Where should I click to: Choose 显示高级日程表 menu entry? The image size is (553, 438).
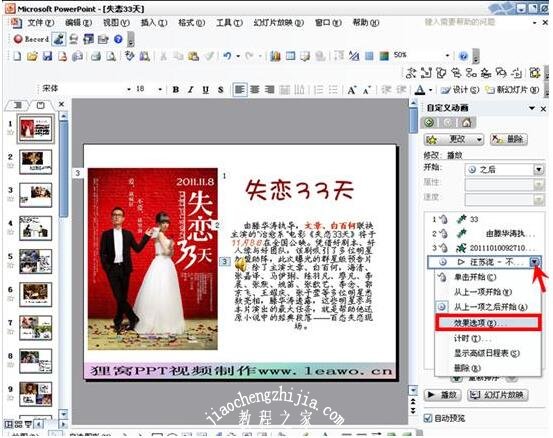(488, 353)
